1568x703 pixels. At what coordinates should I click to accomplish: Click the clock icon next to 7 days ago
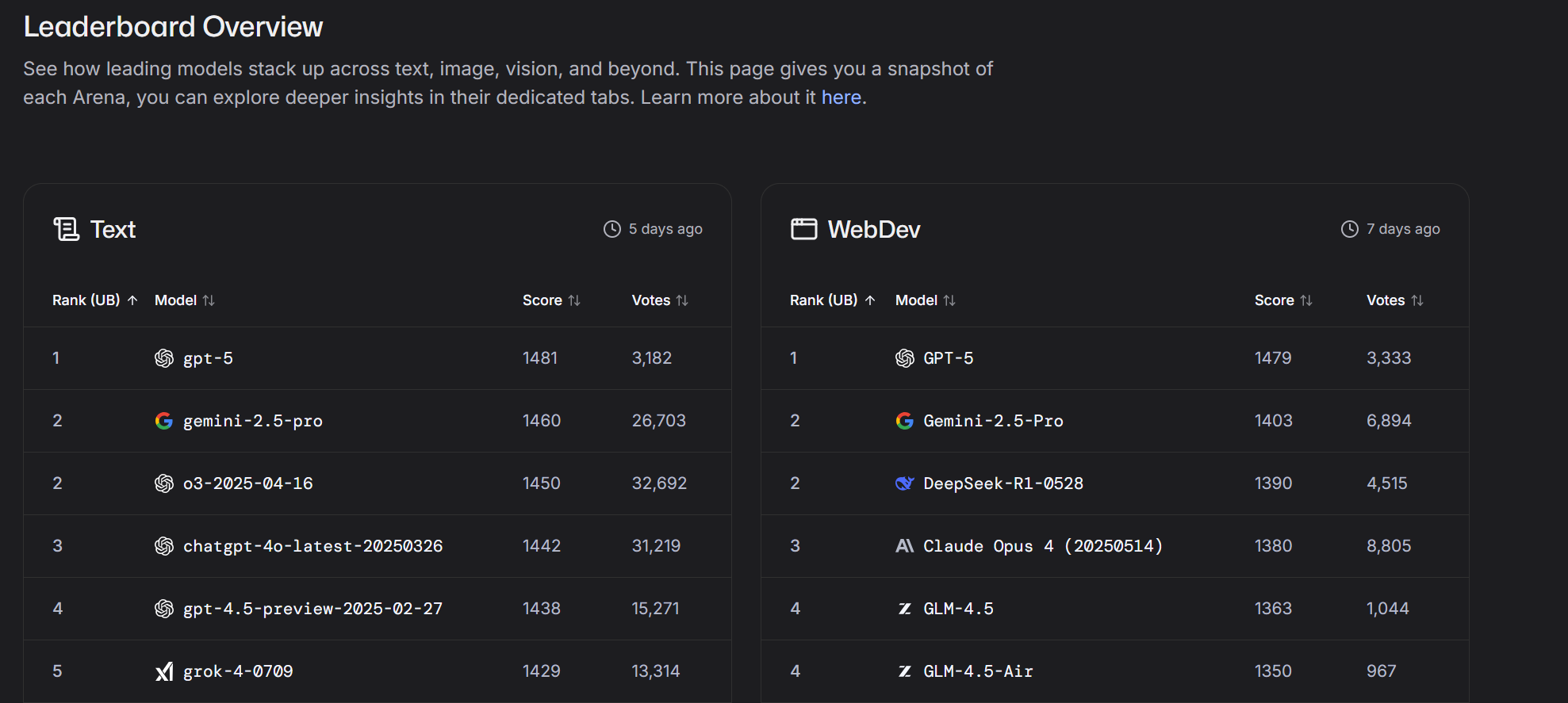(1349, 229)
